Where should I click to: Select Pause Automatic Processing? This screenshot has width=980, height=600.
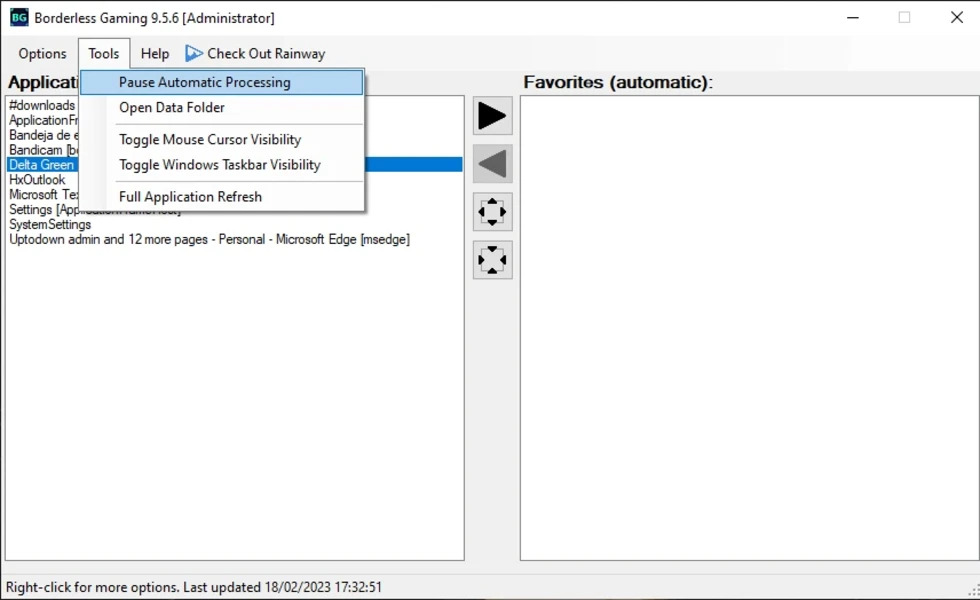click(x=205, y=83)
